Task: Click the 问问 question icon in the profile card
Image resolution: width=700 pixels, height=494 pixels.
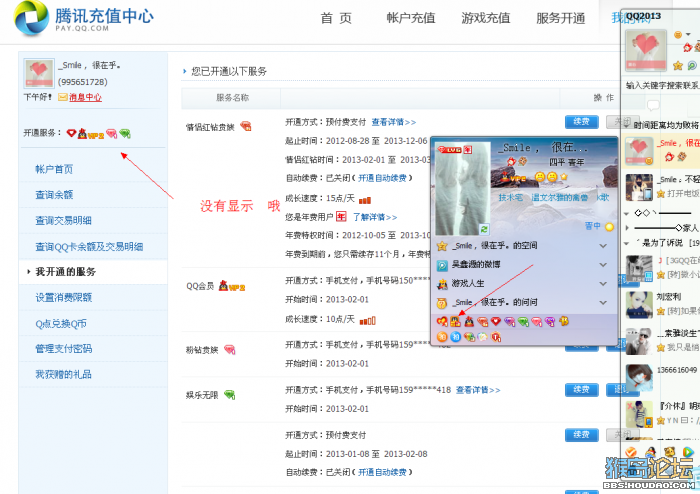Action: click(442, 303)
